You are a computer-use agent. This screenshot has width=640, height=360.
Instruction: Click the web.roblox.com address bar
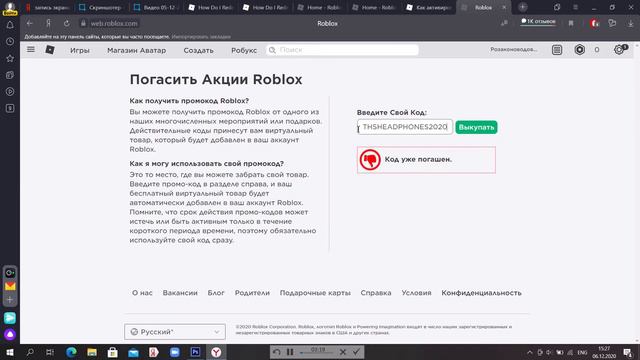click(114, 23)
